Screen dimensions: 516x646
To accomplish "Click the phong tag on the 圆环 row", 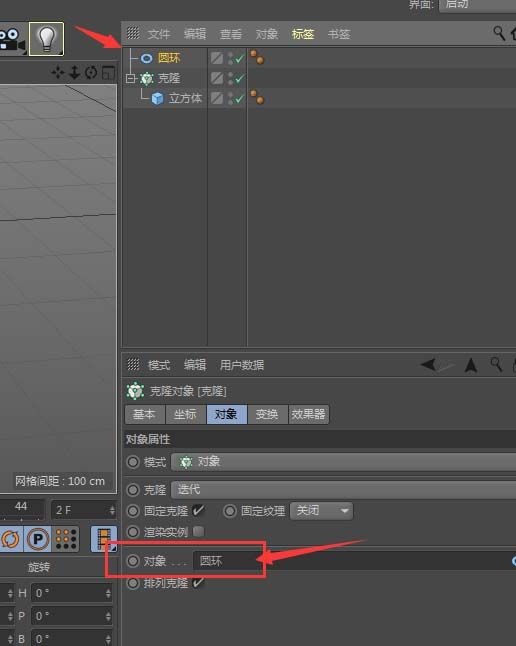I will pos(257,57).
